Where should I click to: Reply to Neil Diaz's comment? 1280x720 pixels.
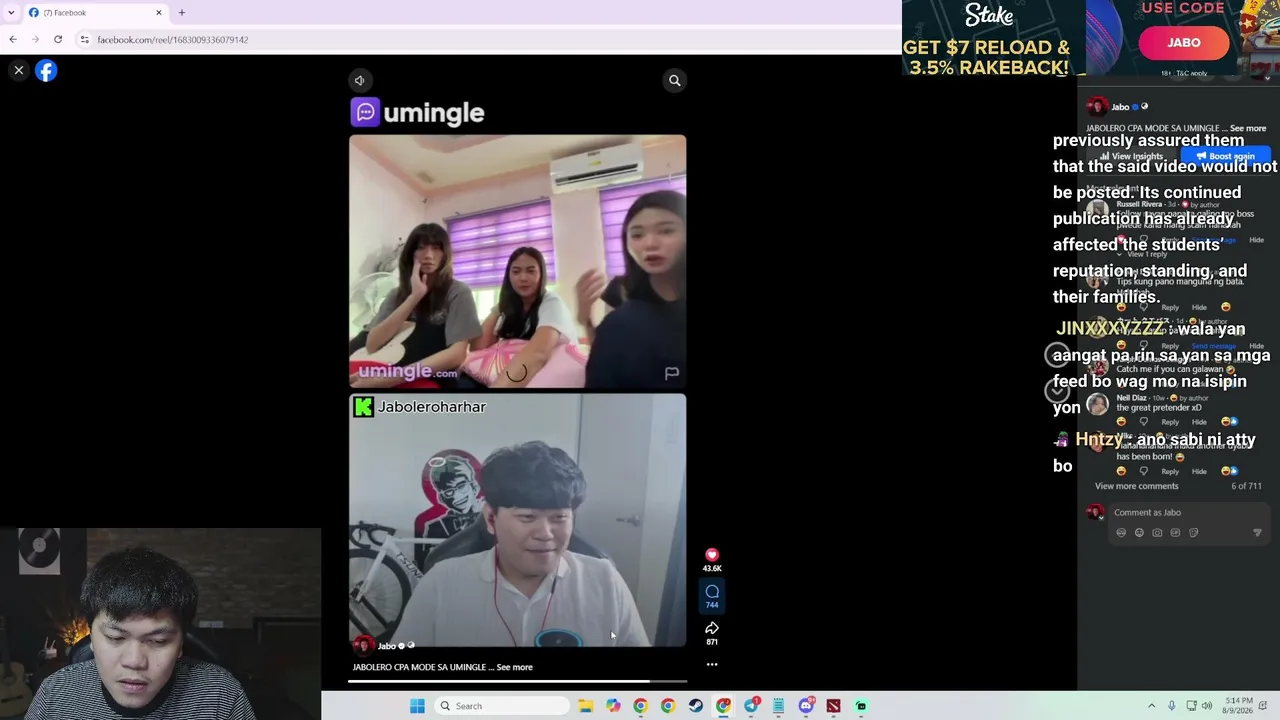click(x=1170, y=422)
